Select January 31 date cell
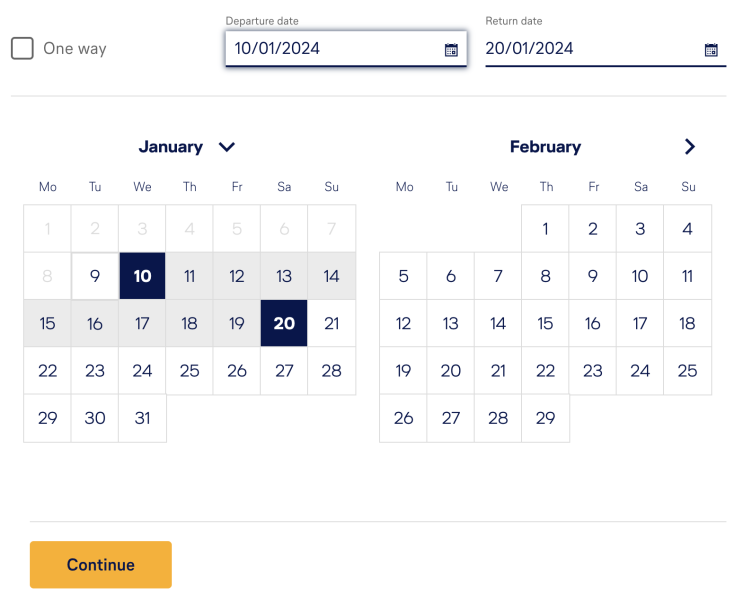This screenshot has height=596, width=743. click(142, 418)
